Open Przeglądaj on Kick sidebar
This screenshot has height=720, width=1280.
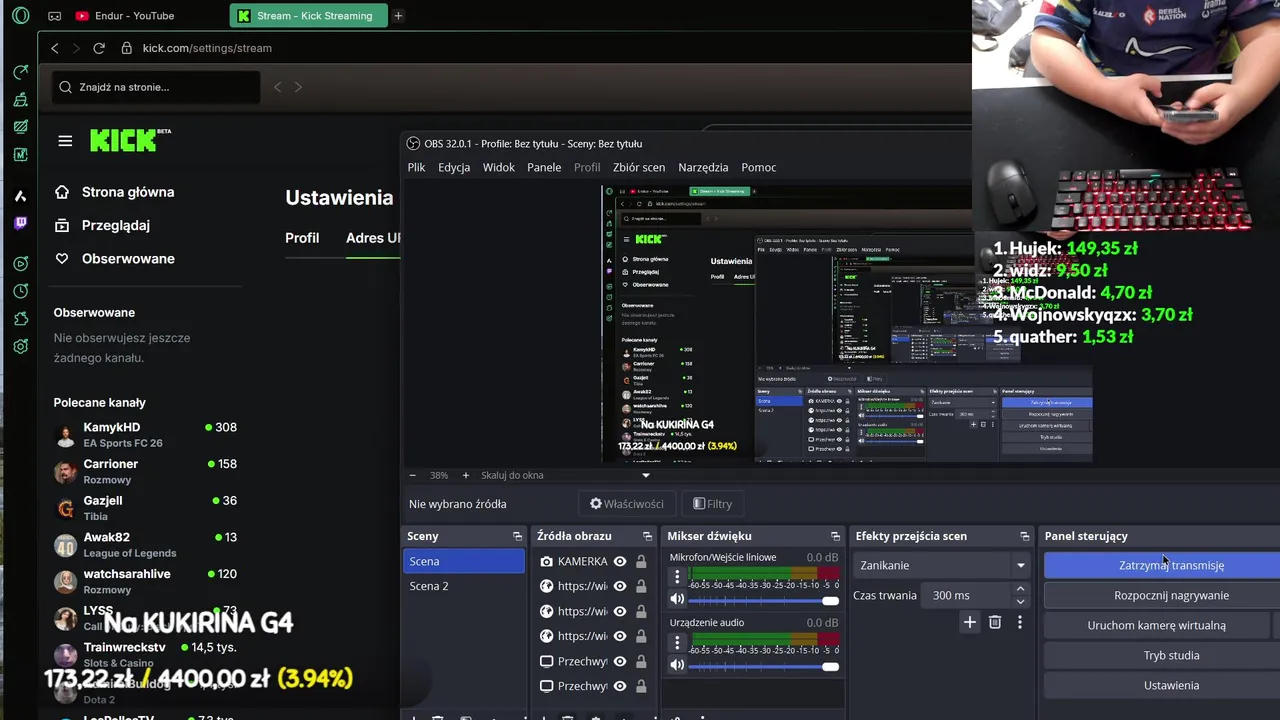click(102, 225)
